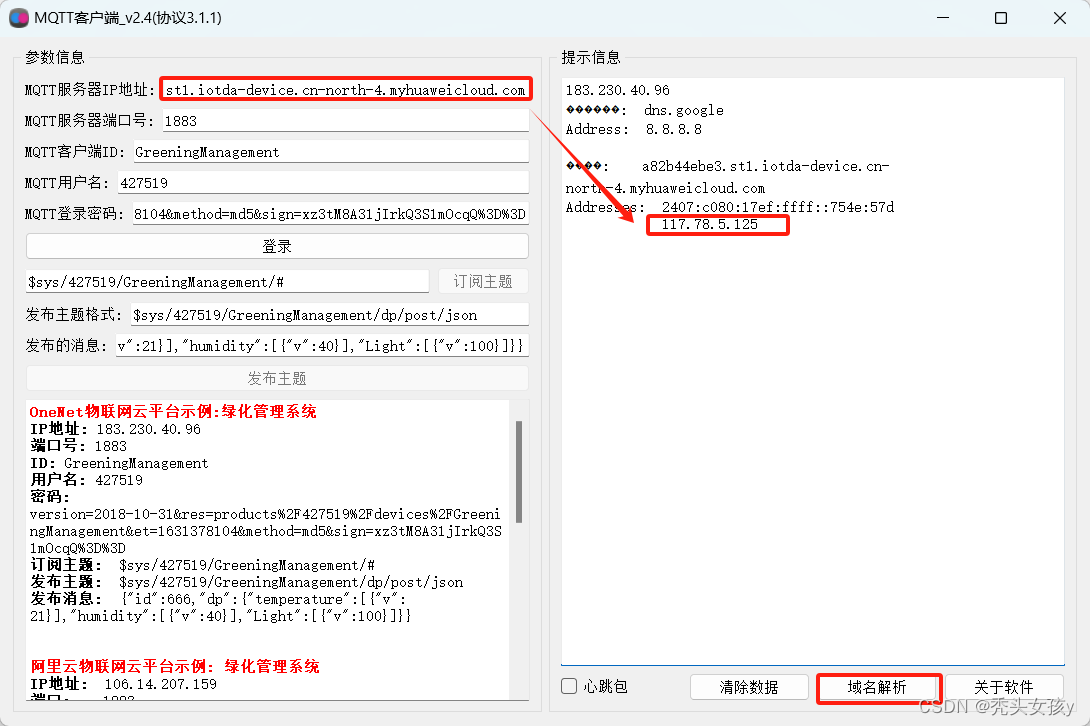This screenshot has height=726, width=1090.
Task: Click the example ID: GreeningManagement line
Action: [119, 463]
